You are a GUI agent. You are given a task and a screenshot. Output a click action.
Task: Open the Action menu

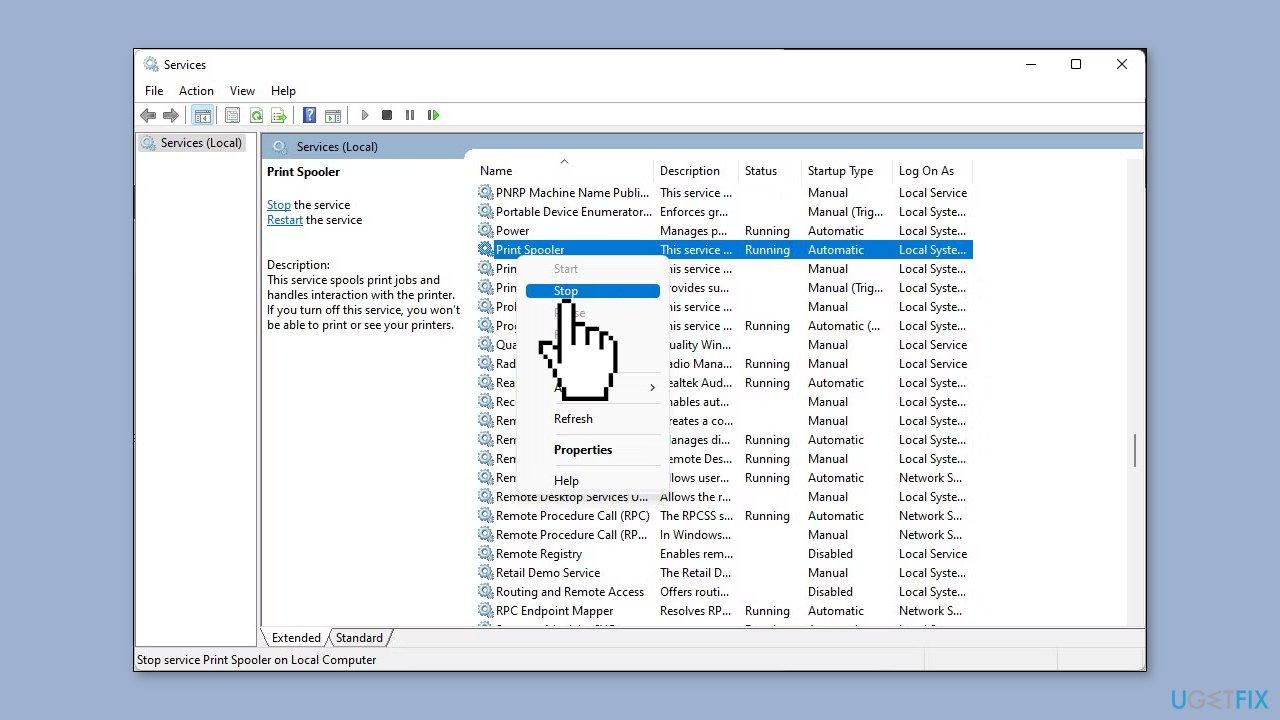(196, 90)
